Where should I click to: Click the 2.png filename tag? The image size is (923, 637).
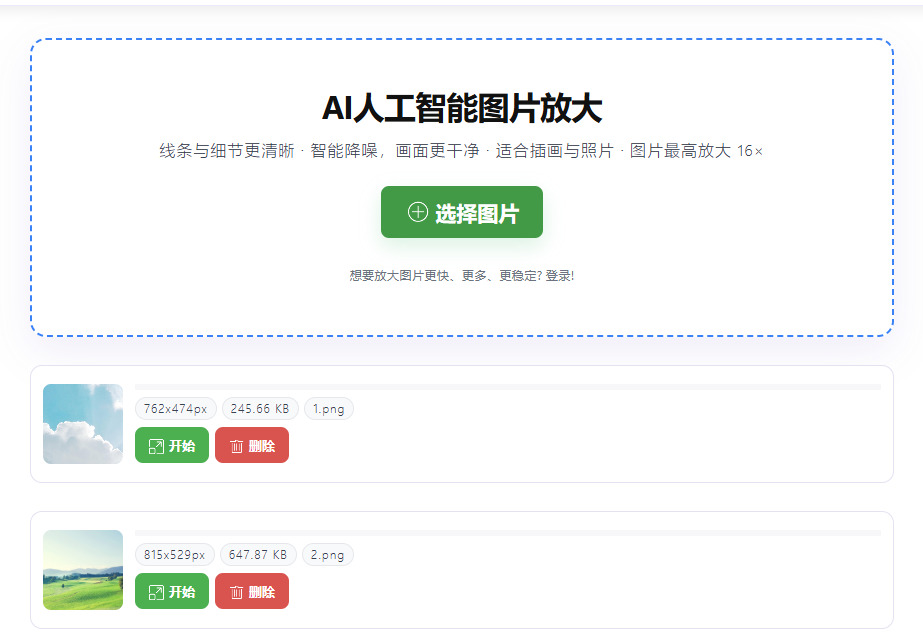coord(328,555)
